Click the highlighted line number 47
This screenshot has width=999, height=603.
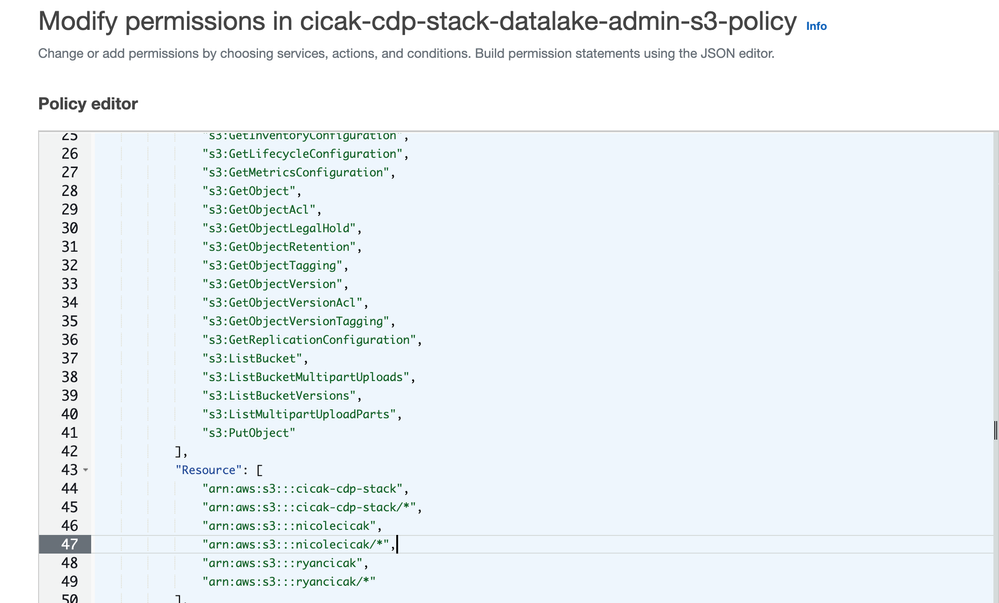67,544
